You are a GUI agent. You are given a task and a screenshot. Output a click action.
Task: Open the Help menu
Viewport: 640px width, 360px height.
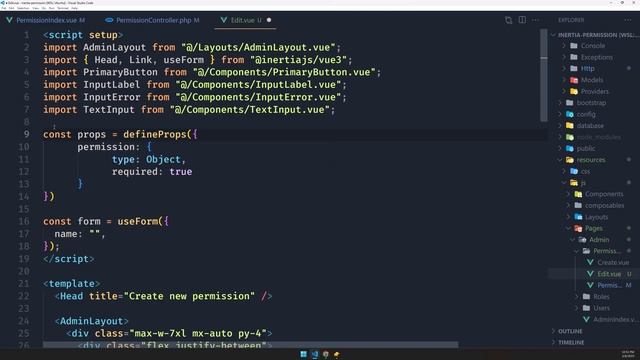[74, 8]
